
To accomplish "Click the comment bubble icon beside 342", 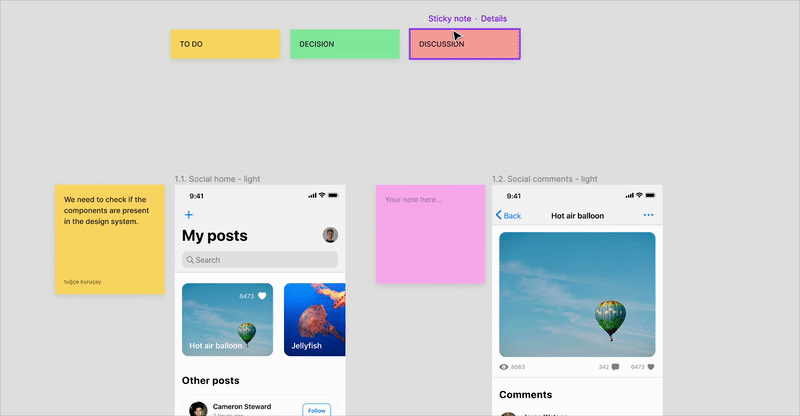I will point(615,367).
